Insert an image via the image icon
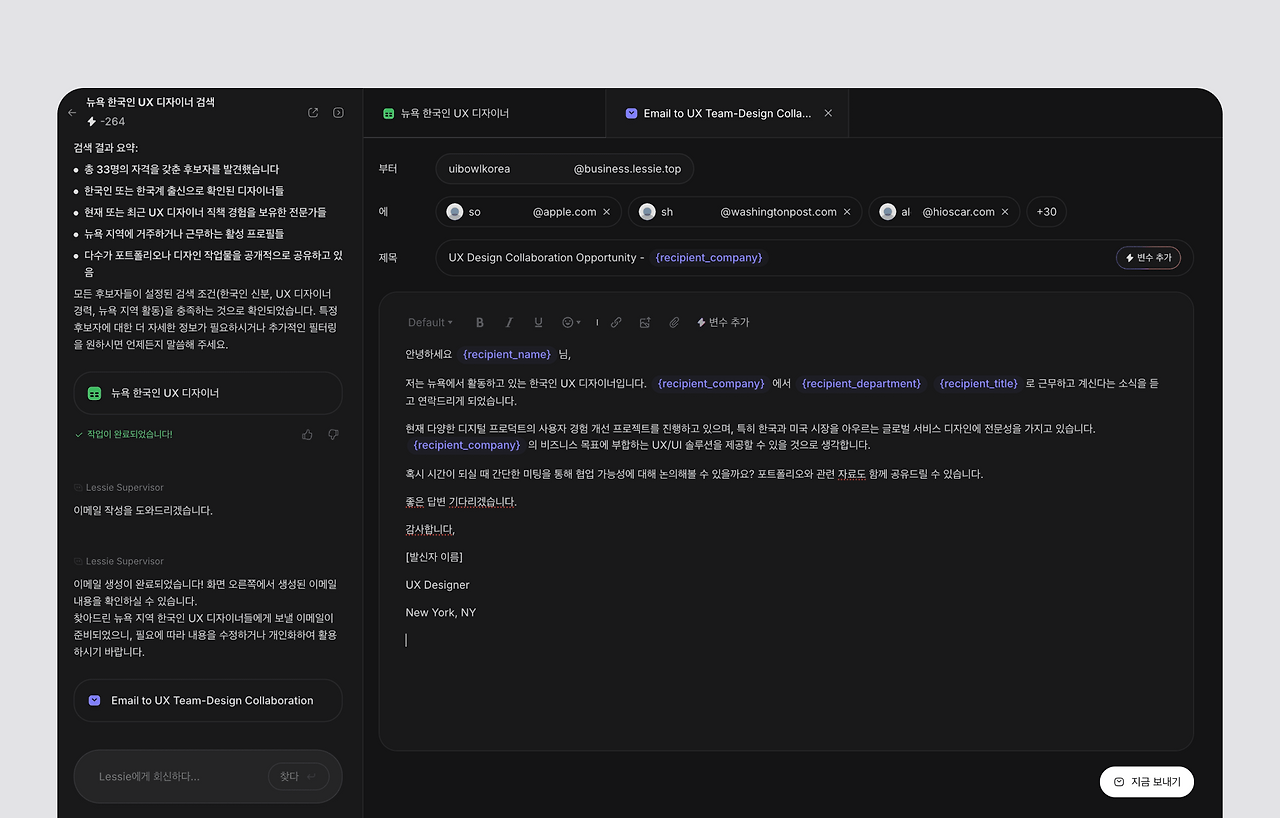 [644, 322]
